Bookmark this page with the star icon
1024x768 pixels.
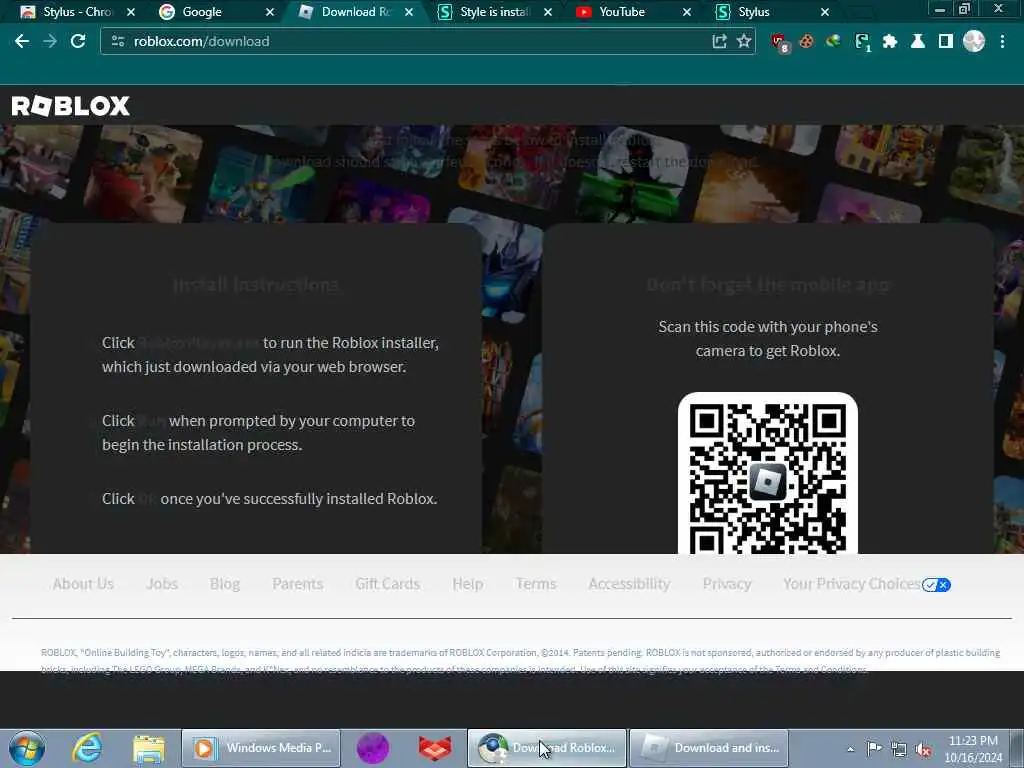[744, 41]
